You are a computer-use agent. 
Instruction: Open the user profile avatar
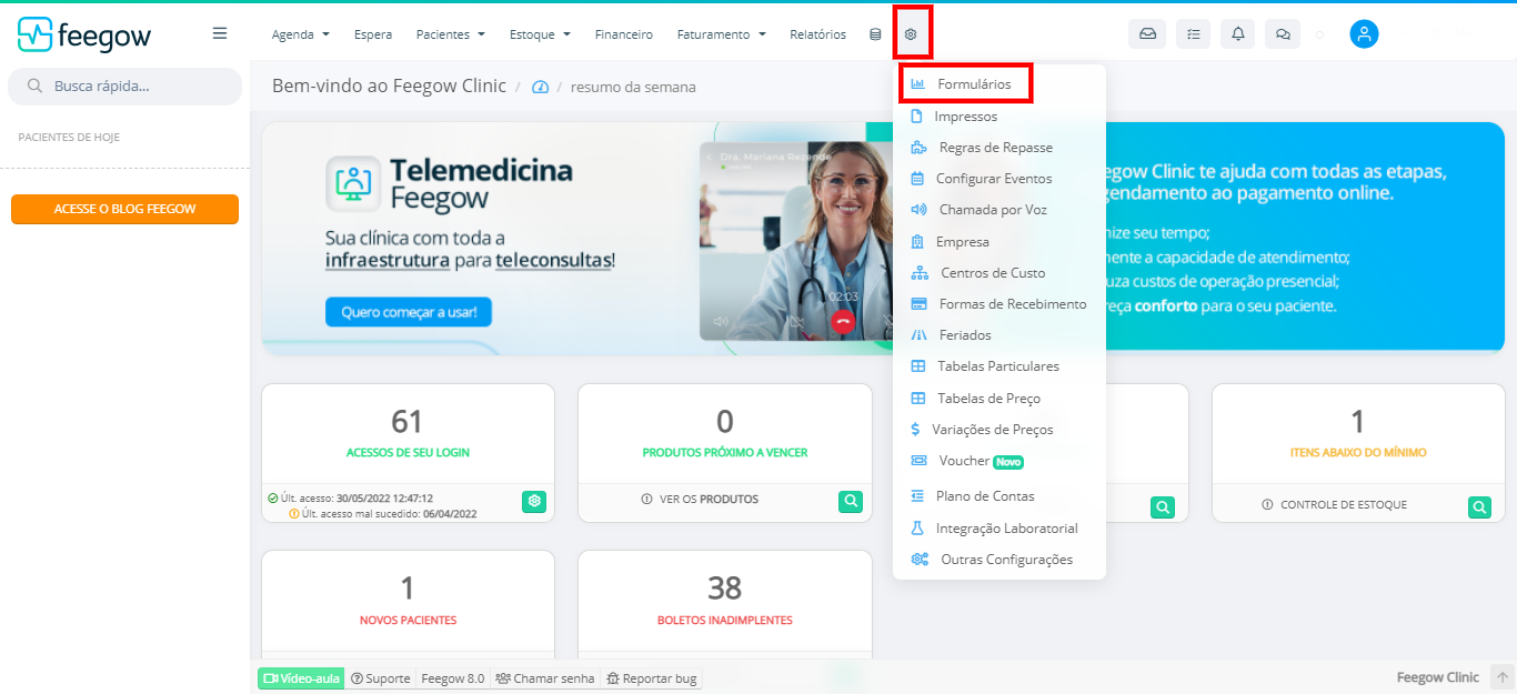[1364, 34]
